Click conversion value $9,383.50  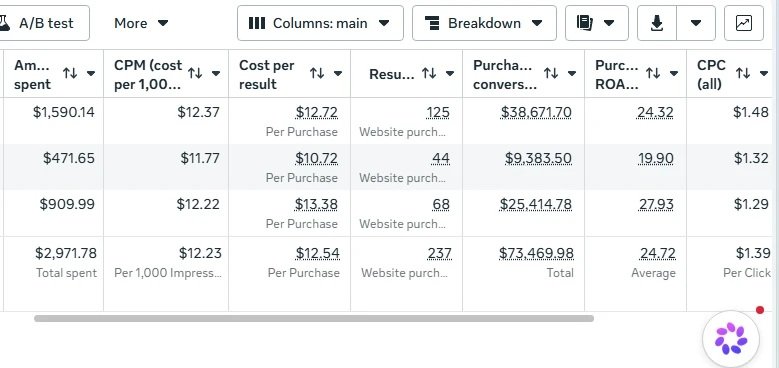[538, 158]
